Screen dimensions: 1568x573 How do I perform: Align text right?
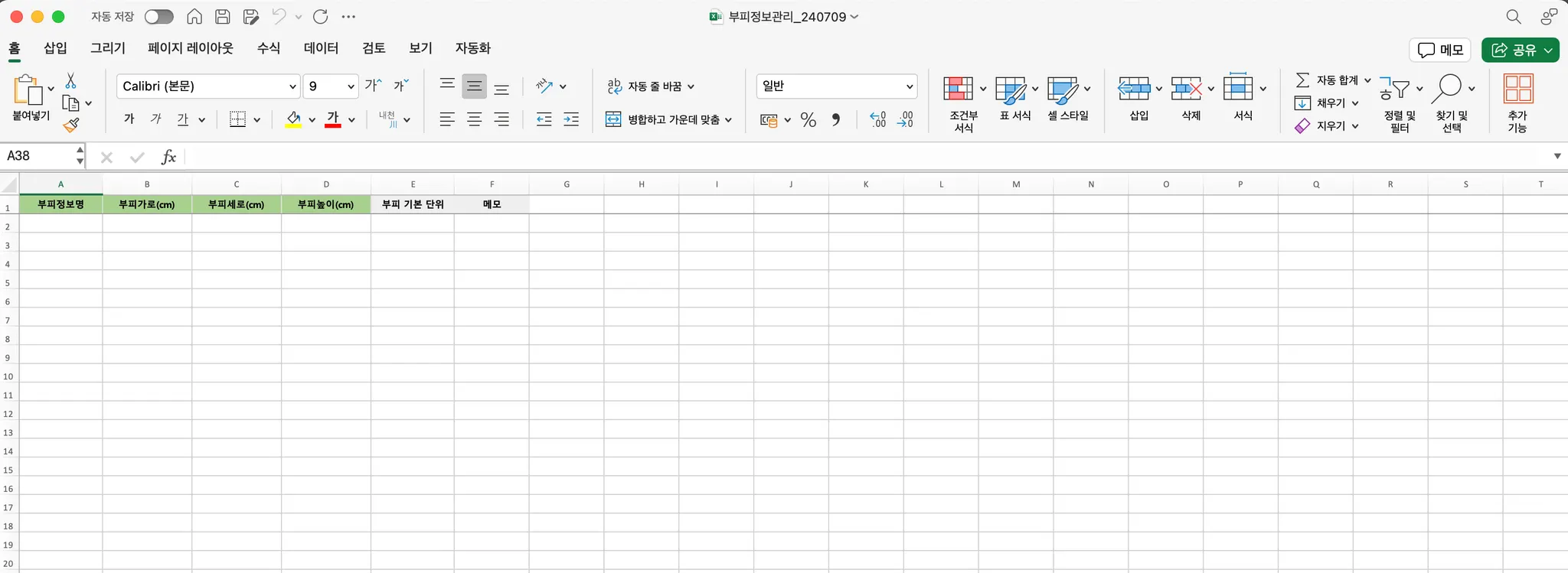pos(501,119)
